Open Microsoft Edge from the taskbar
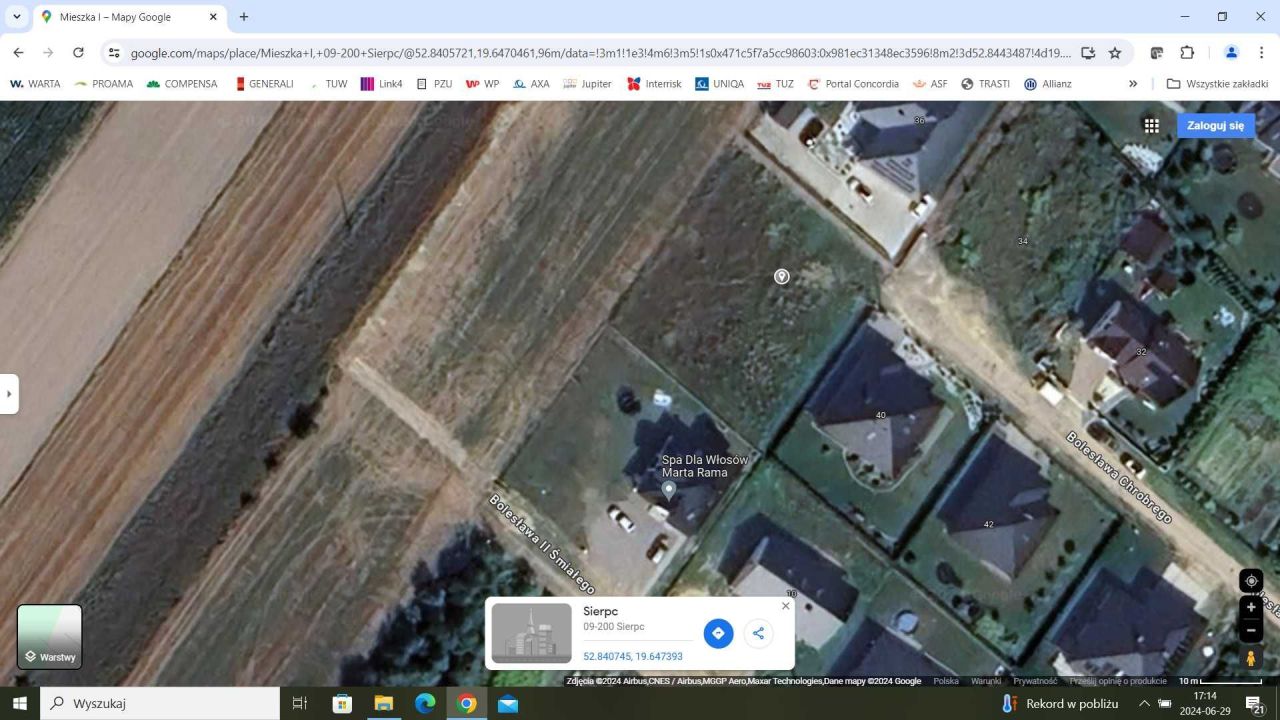Image resolution: width=1280 pixels, height=720 pixels. pos(425,703)
